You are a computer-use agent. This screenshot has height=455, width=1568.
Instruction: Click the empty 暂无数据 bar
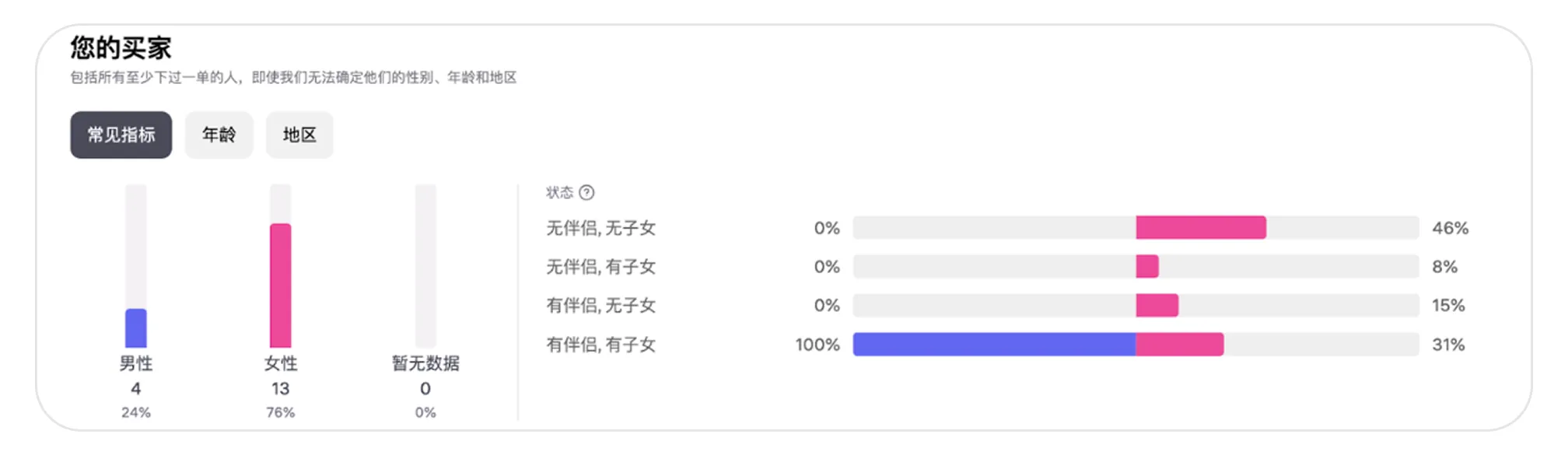425,266
